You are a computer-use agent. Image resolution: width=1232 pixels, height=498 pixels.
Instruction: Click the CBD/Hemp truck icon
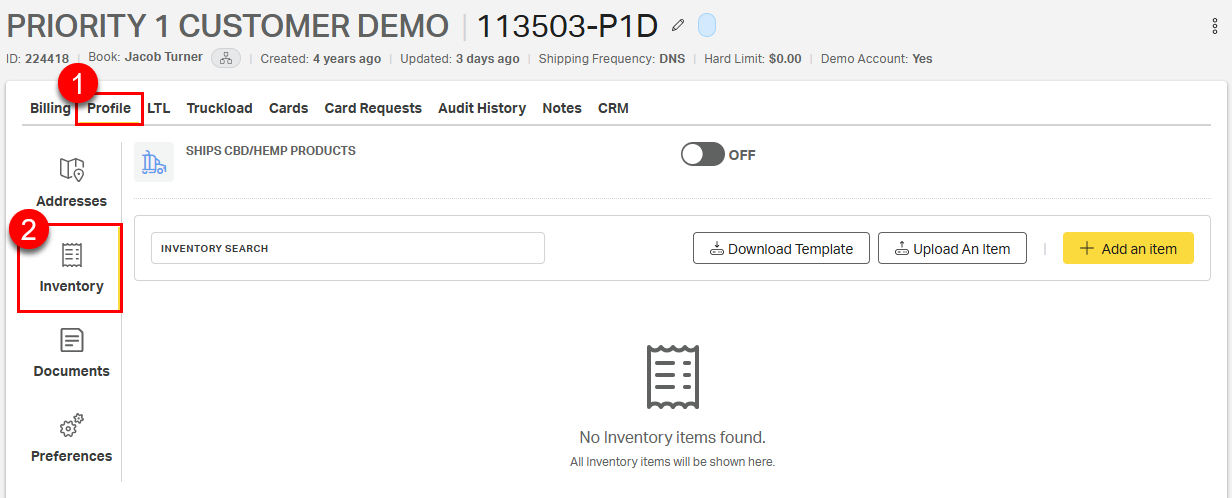coord(154,162)
